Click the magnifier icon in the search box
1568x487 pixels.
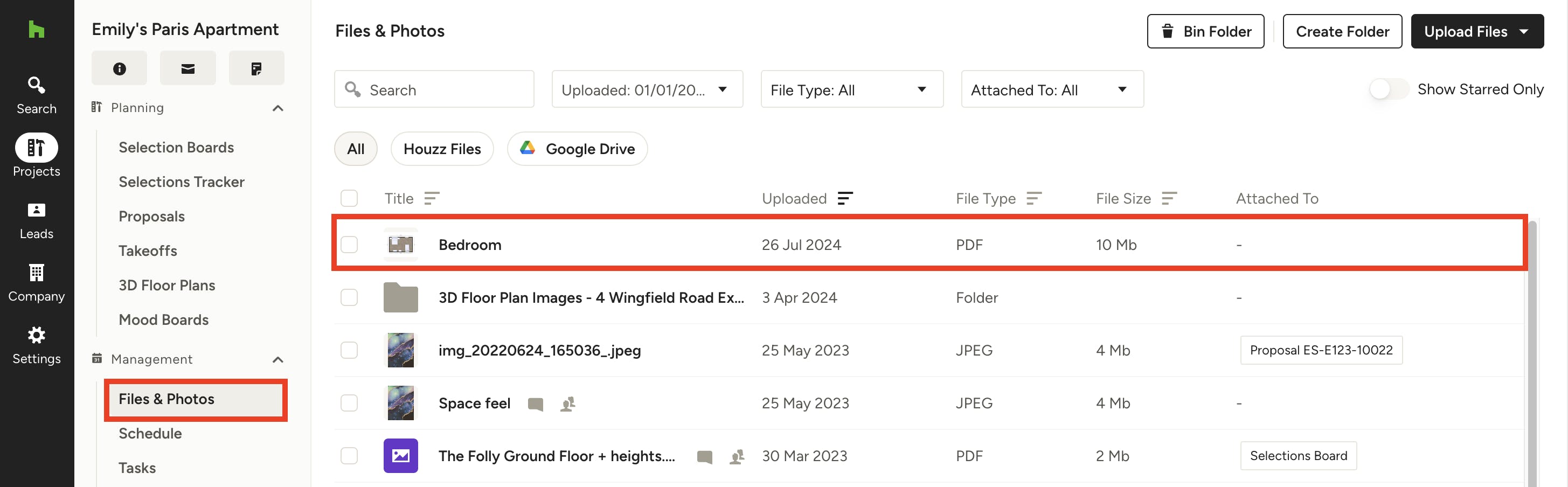coord(353,89)
